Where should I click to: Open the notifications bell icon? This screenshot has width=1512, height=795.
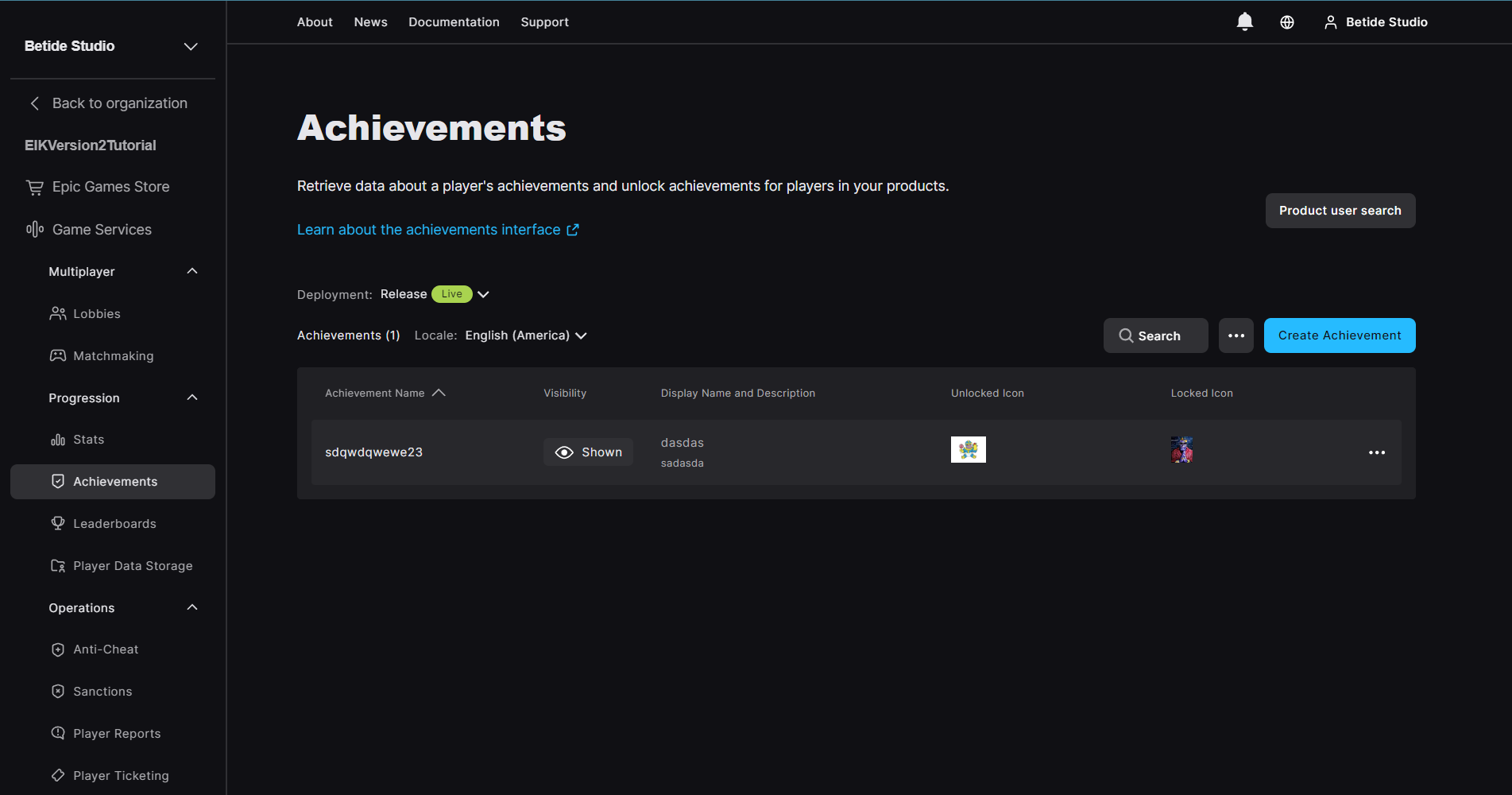1244,21
